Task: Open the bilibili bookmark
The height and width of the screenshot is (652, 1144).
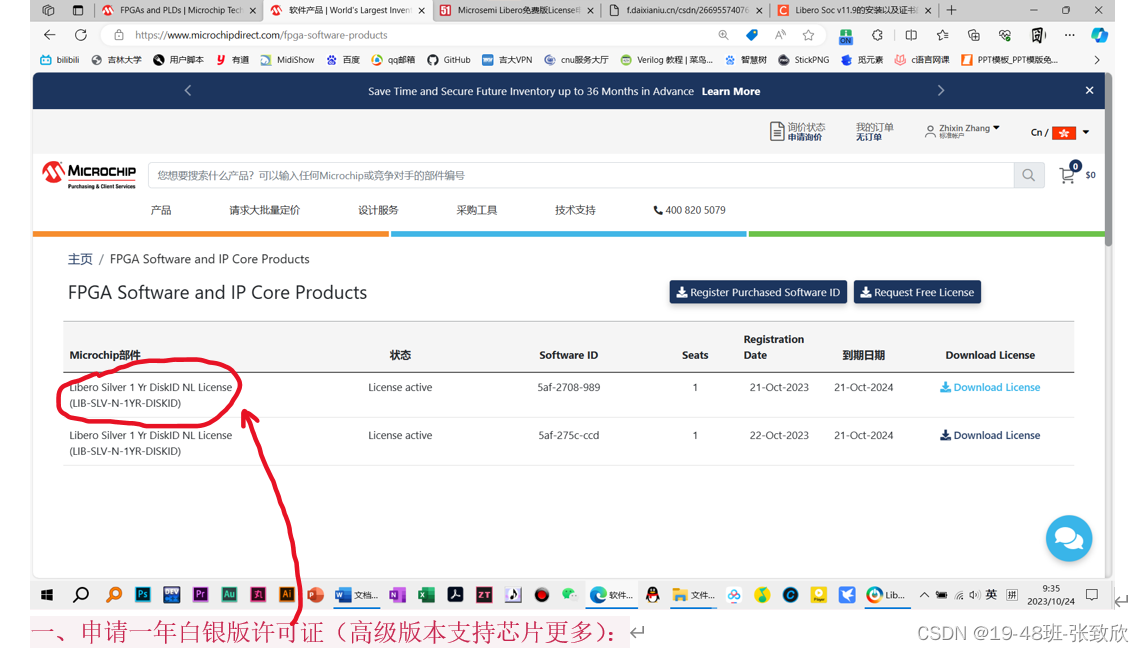Action: click(60, 60)
